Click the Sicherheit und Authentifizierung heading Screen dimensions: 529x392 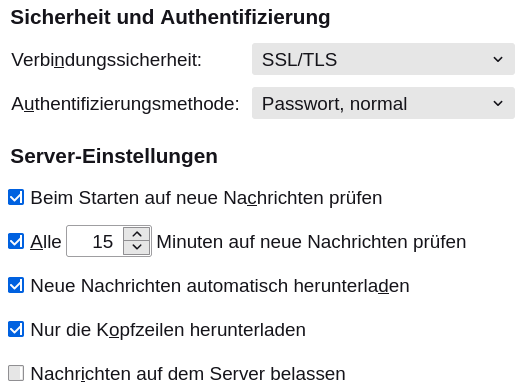pyautogui.click(x=170, y=17)
